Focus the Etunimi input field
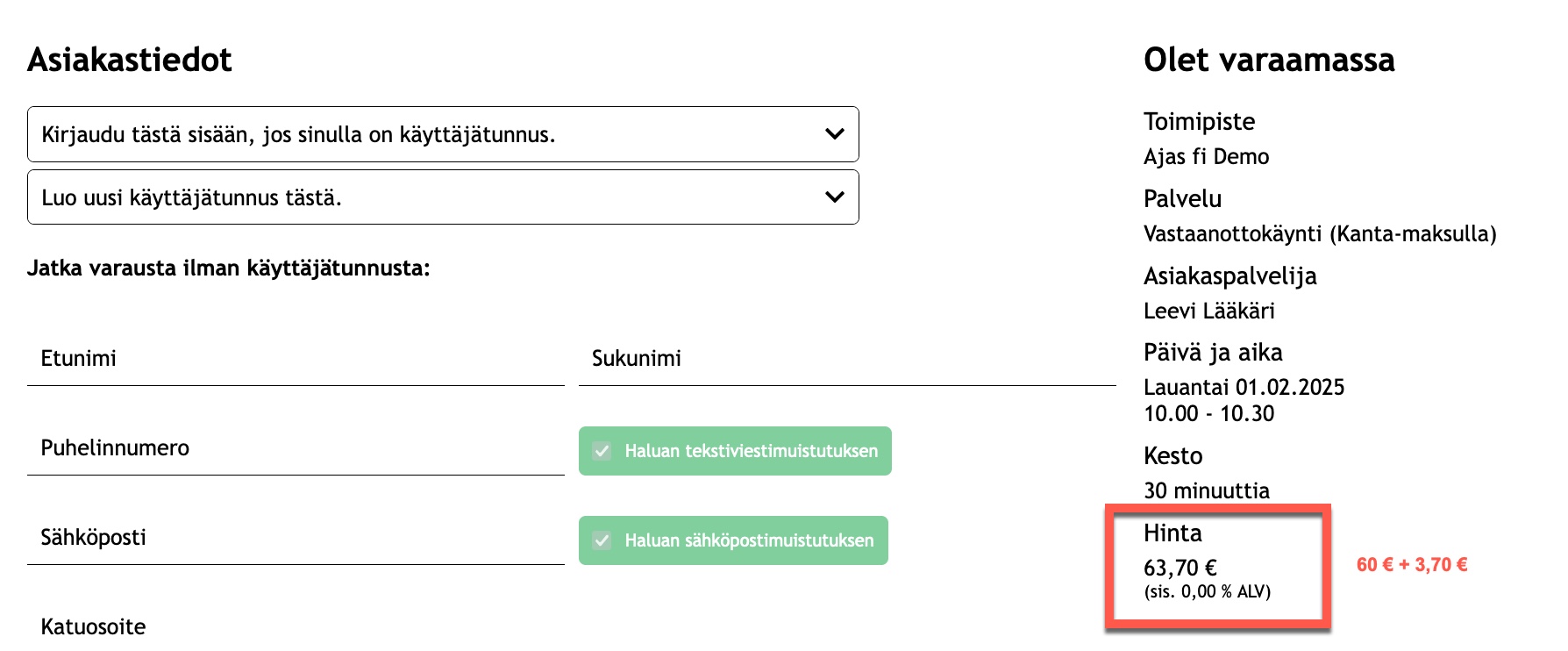The height and width of the screenshot is (651, 1568). 296,359
